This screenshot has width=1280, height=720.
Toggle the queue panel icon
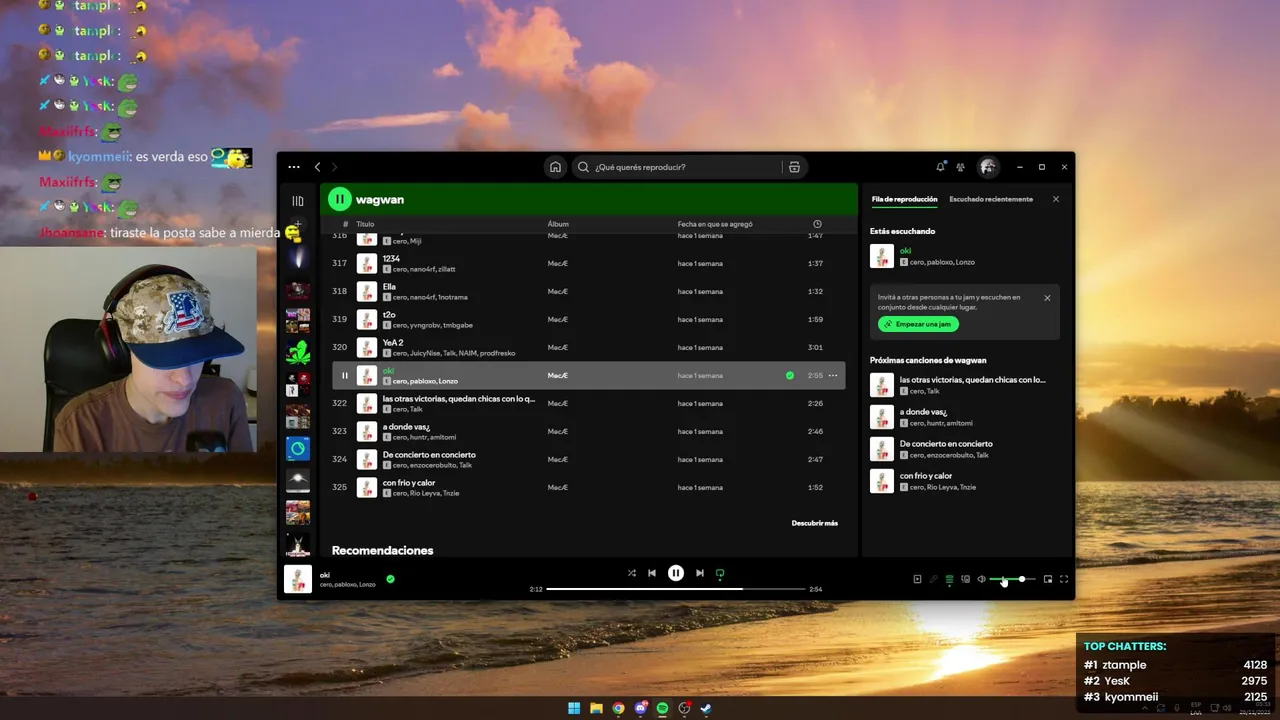point(949,579)
